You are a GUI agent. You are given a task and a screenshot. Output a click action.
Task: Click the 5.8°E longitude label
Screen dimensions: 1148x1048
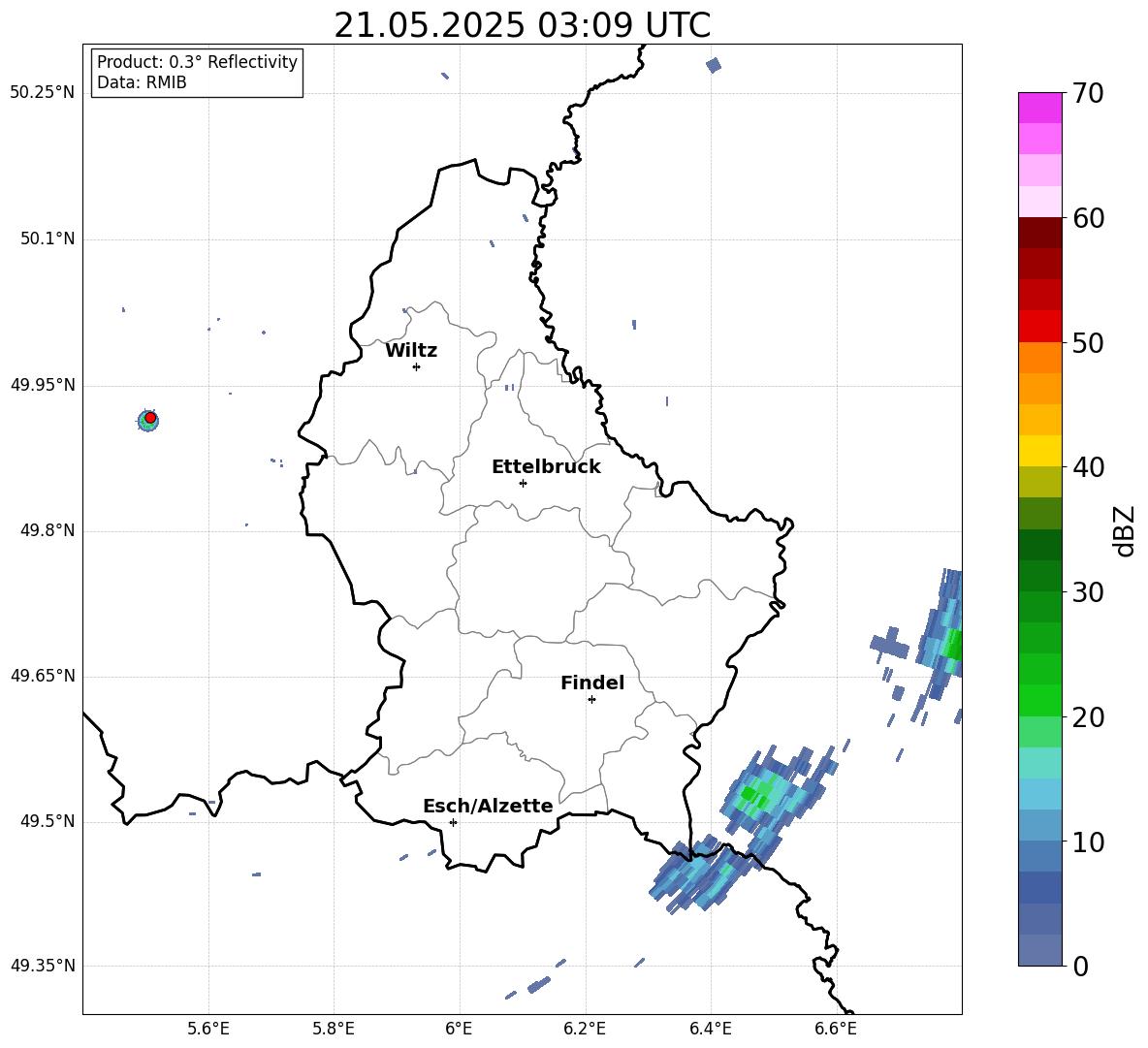(x=334, y=1029)
